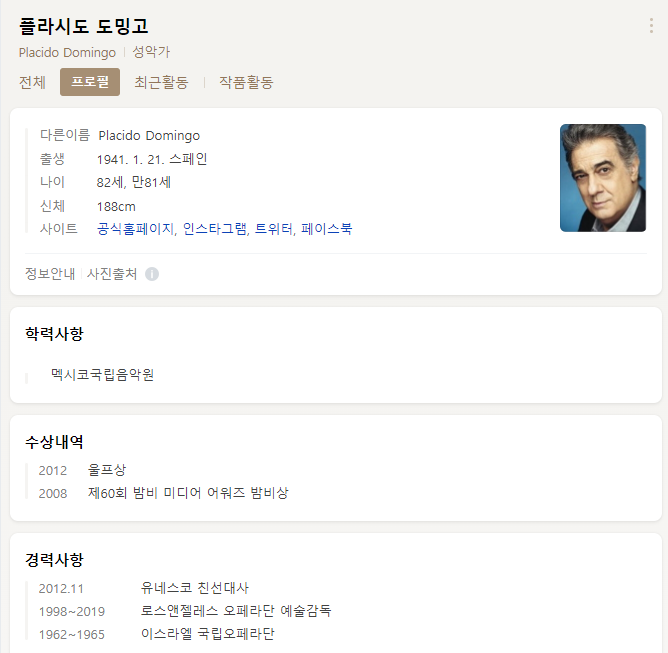Click the 1962~1965 date range
Screen dimensions: 668x653
coord(72,635)
